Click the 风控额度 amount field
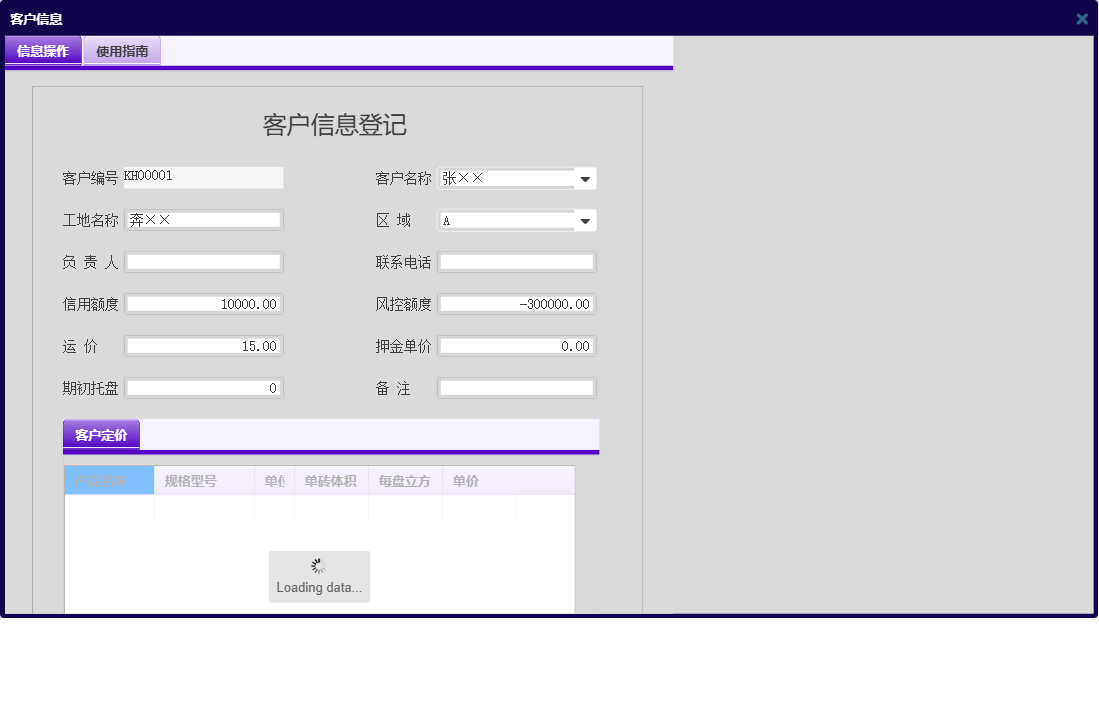Viewport: 1099px width, 712px height. (x=516, y=303)
